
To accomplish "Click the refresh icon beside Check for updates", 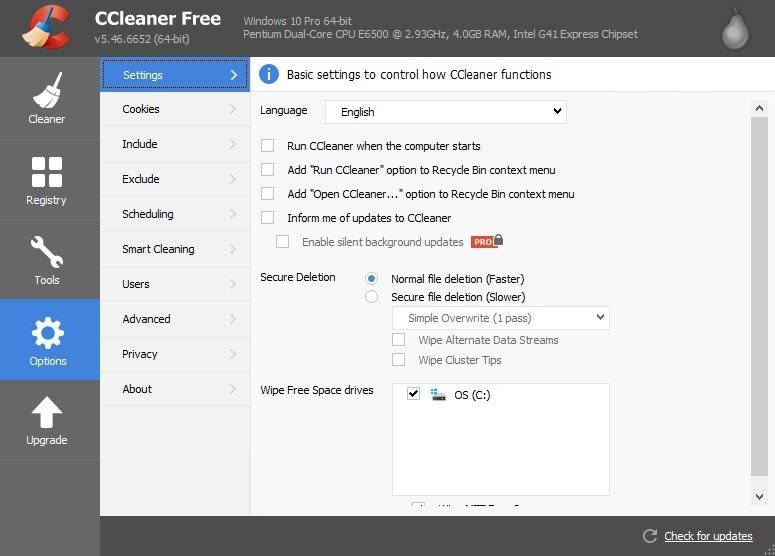I will click(x=650, y=536).
